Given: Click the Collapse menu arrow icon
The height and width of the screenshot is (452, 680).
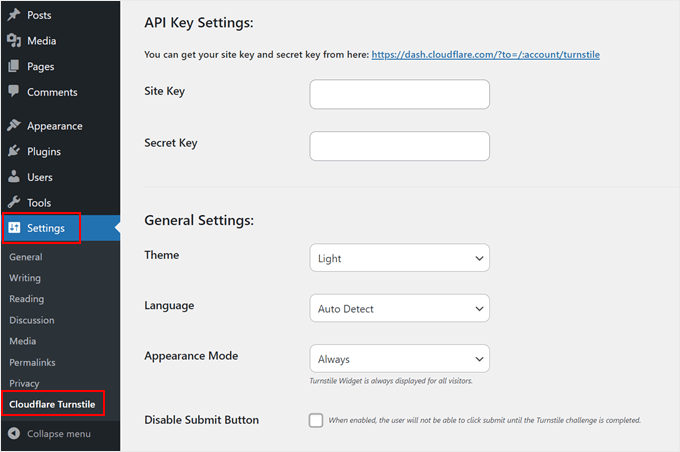Looking at the screenshot, I should click(x=14, y=433).
